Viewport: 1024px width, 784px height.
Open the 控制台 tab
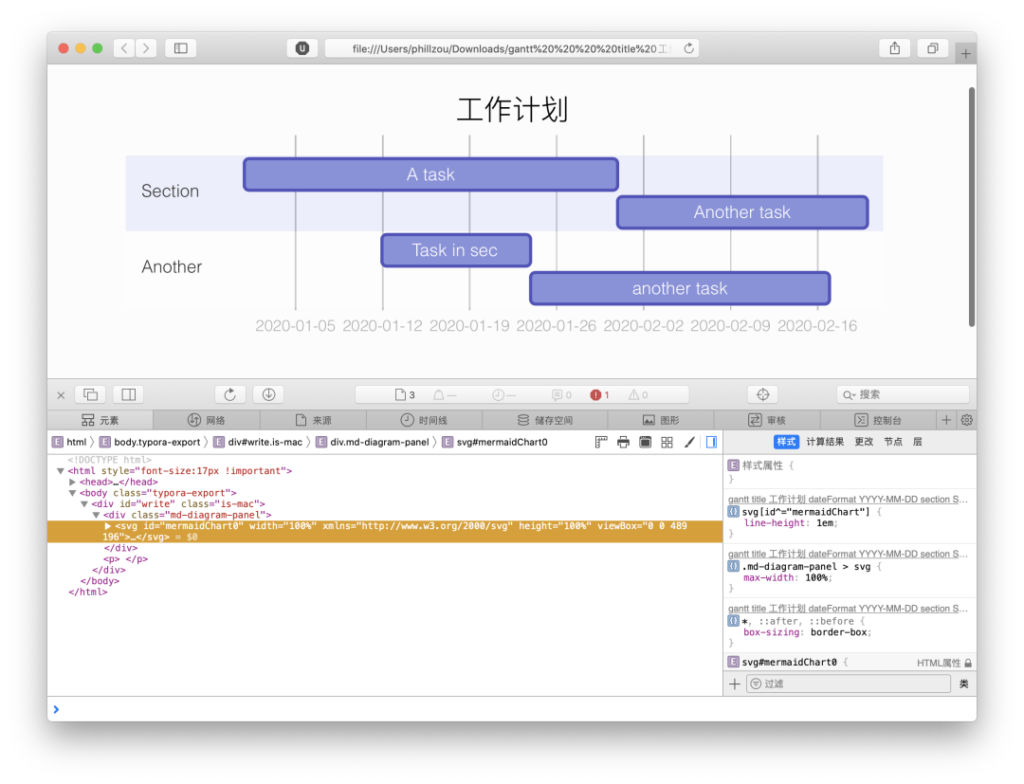(x=878, y=420)
